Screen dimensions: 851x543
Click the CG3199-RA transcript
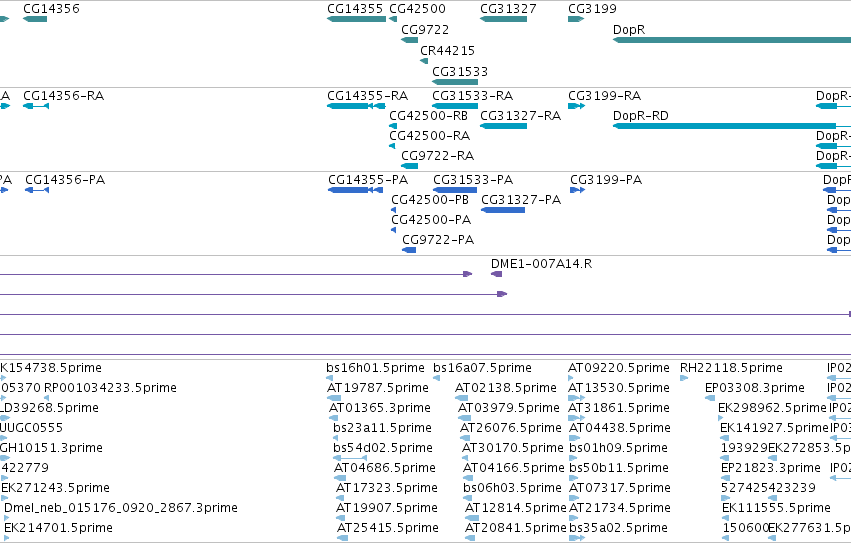click(x=576, y=106)
